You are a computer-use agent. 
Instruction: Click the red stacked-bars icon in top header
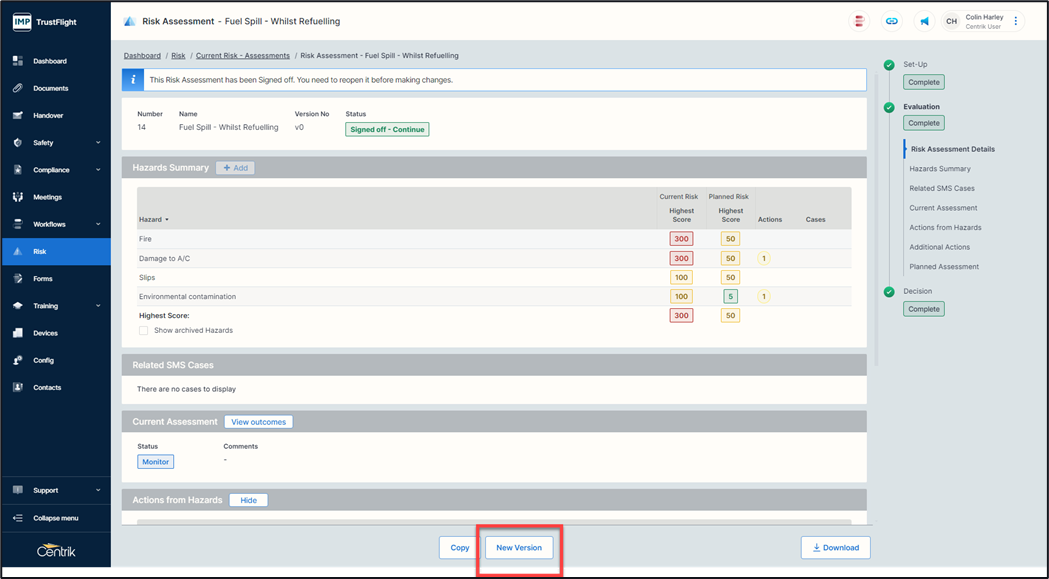pyautogui.click(x=858, y=21)
